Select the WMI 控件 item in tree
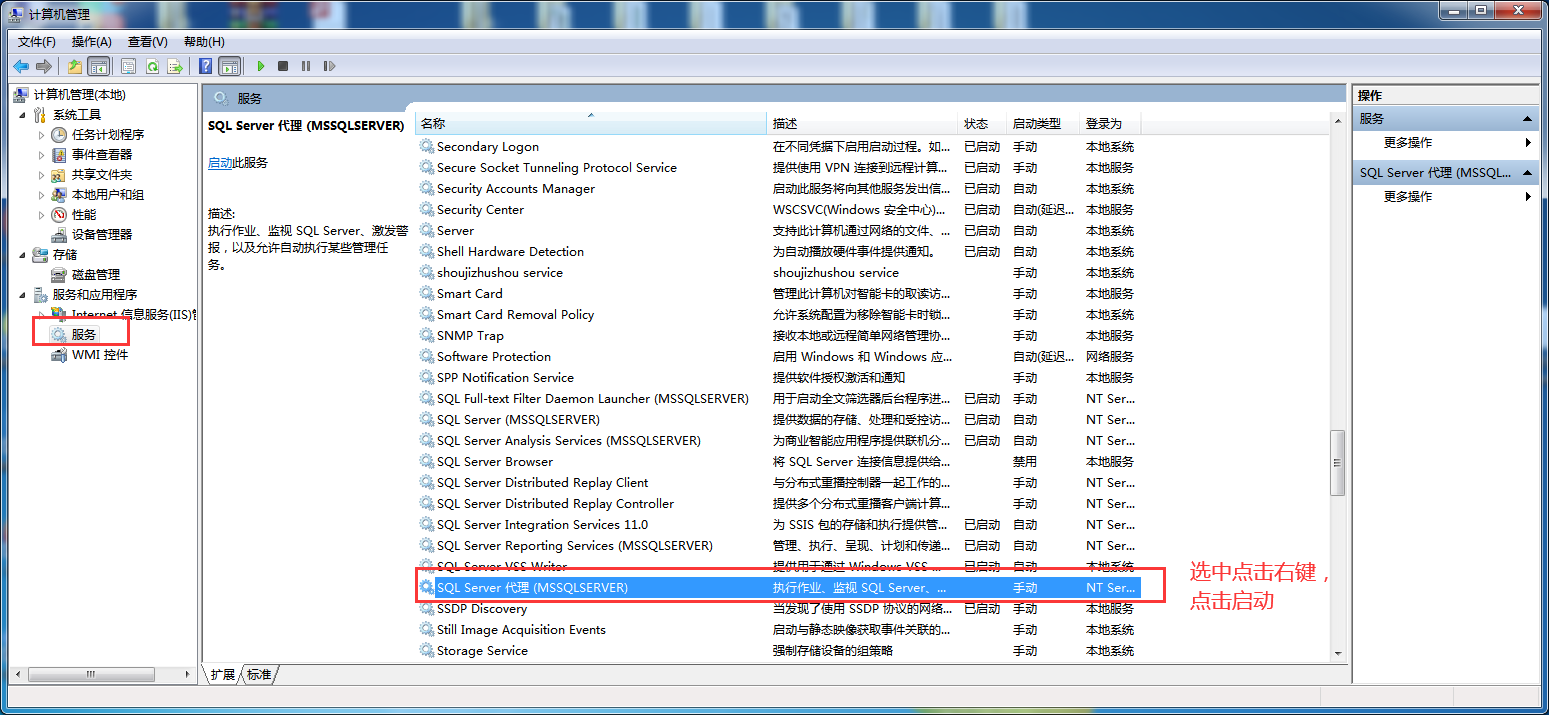 pos(90,354)
